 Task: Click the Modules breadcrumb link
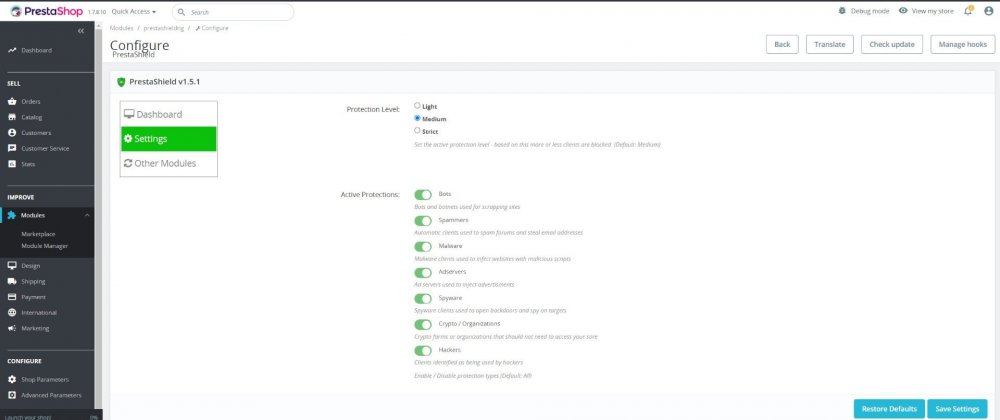pos(121,28)
